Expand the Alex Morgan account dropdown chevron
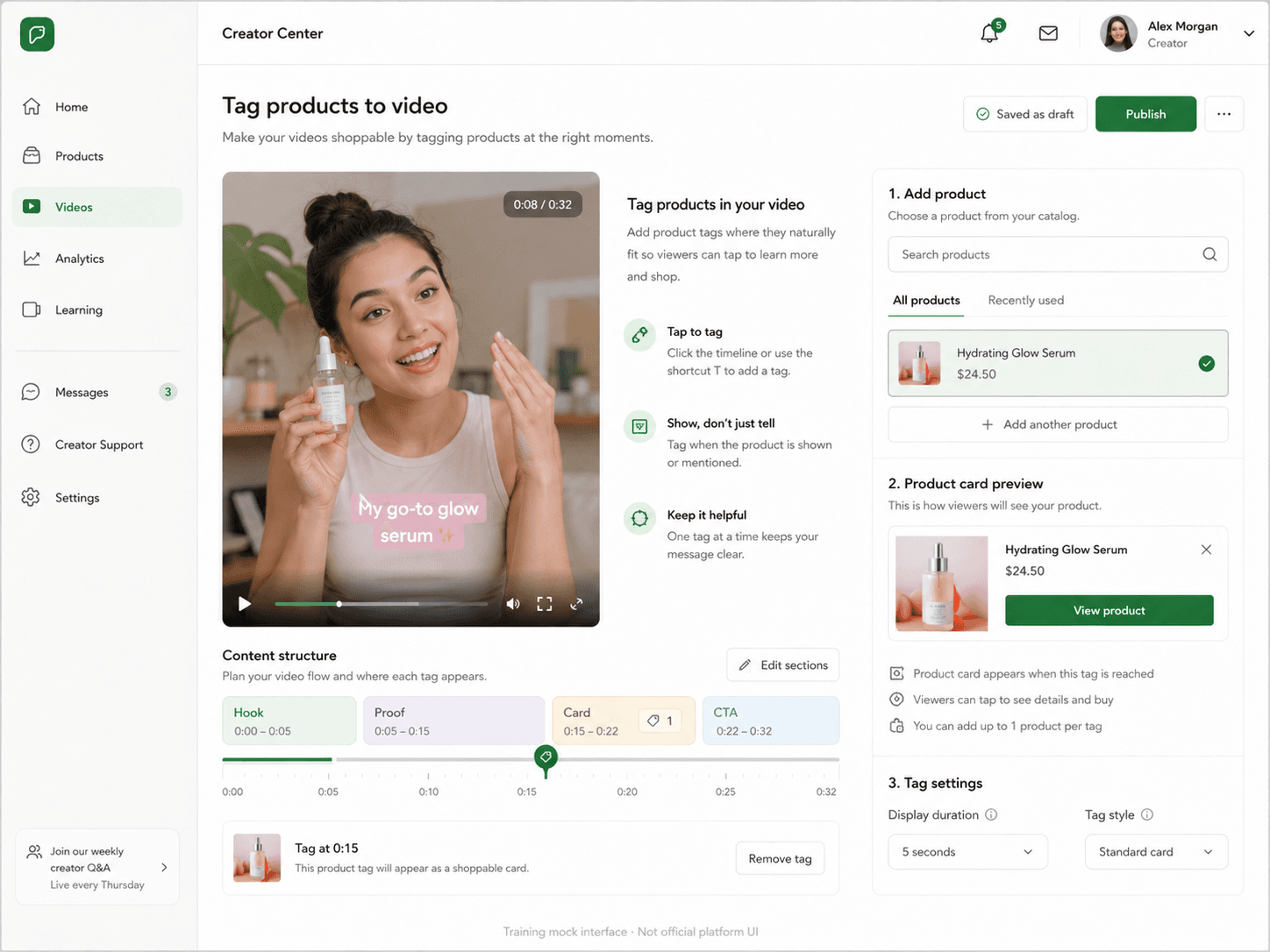 coord(1248,33)
